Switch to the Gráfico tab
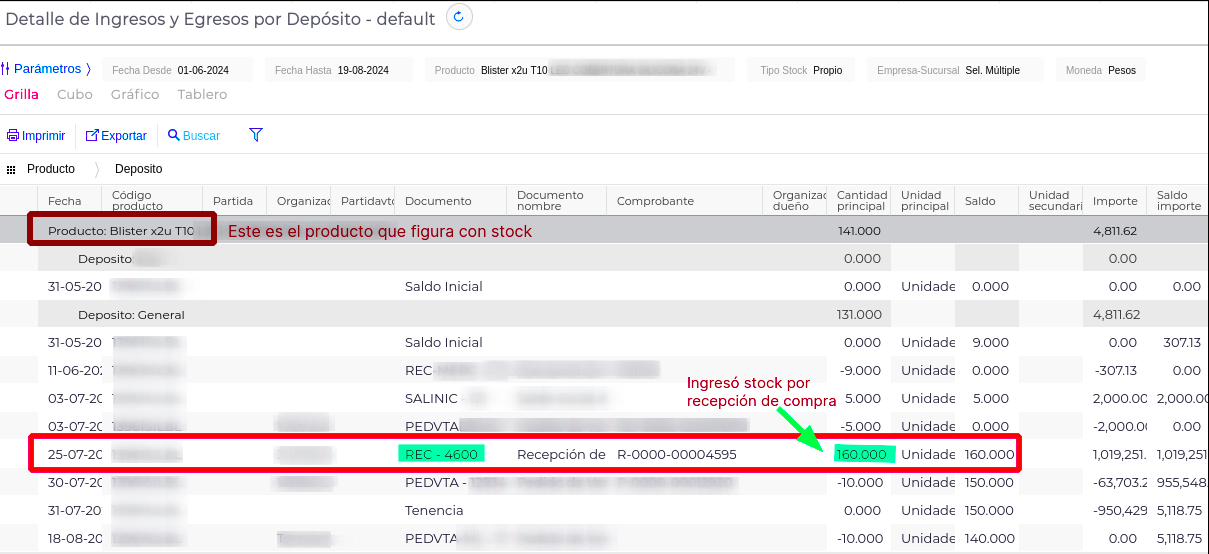The height and width of the screenshot is (554, 1209). point(135,95)
